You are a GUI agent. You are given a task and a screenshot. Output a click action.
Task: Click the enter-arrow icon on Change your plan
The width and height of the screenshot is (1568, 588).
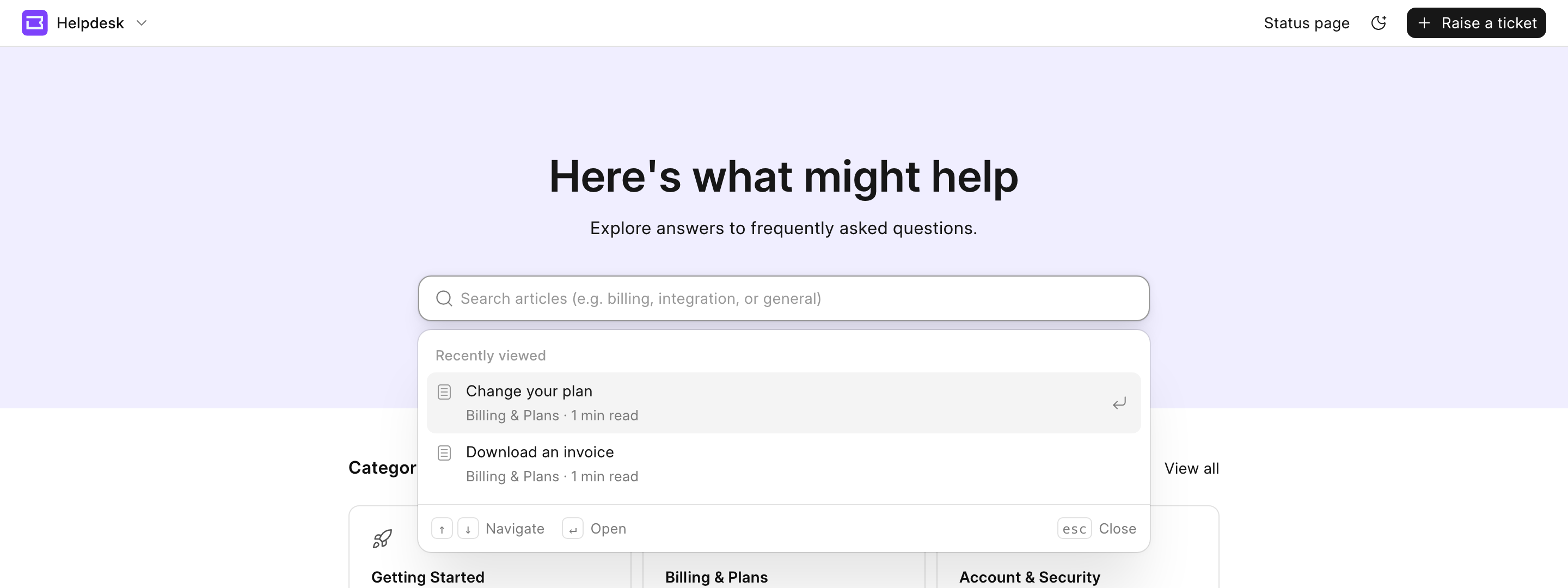[1119, 403]
